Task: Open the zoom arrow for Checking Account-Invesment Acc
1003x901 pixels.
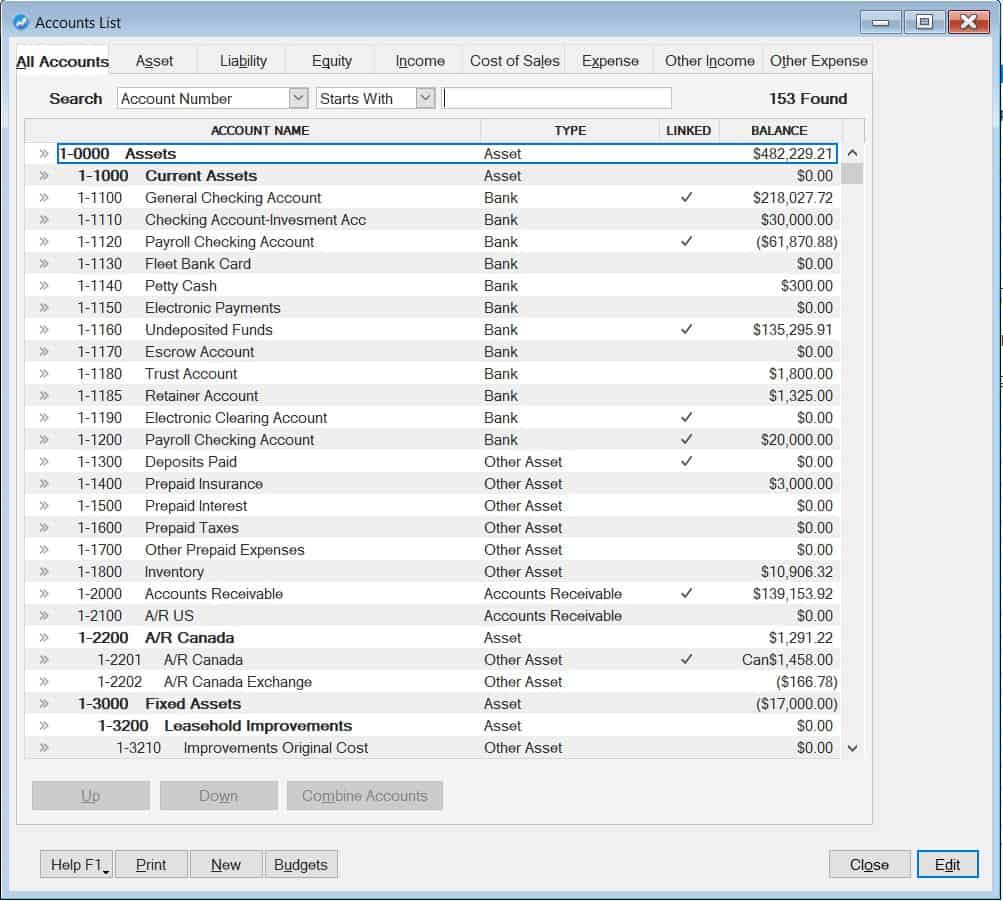Action: (x=43, y=220)
